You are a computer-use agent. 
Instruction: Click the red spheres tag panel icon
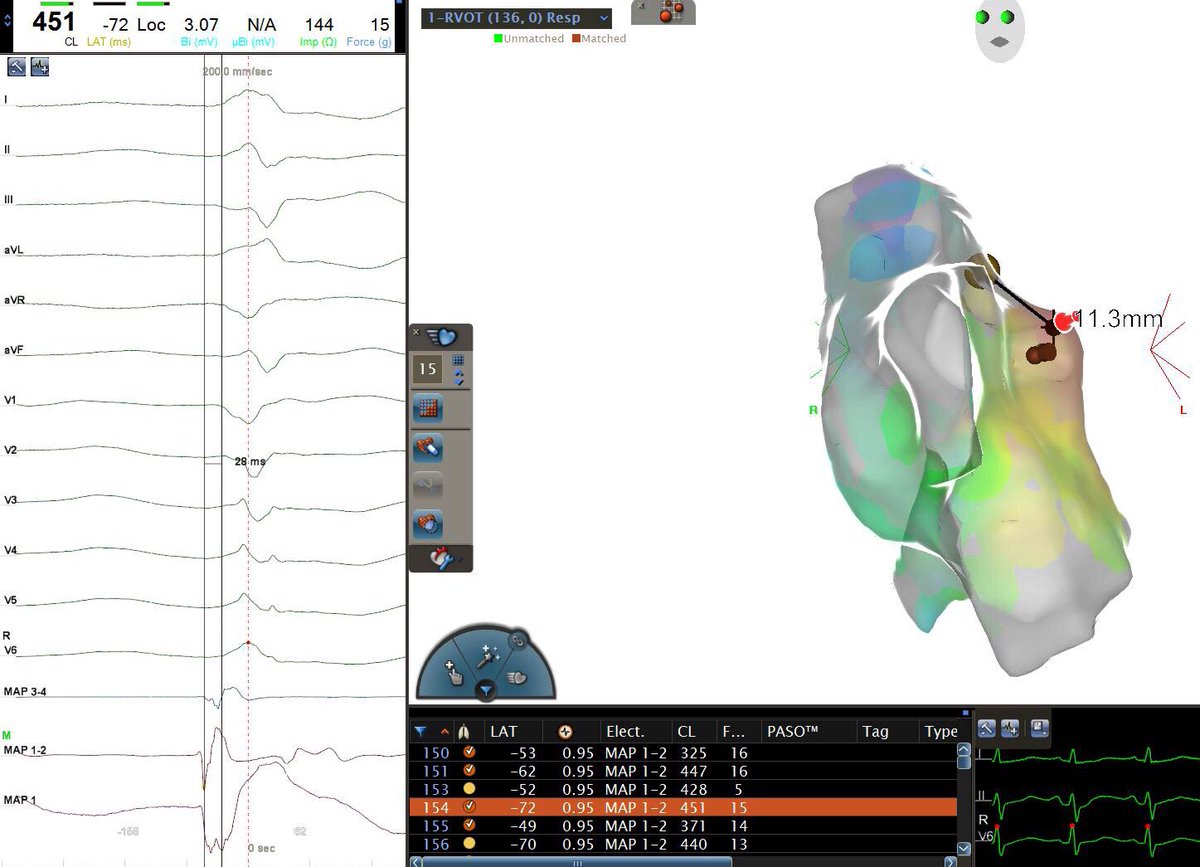tap(671, 12)
